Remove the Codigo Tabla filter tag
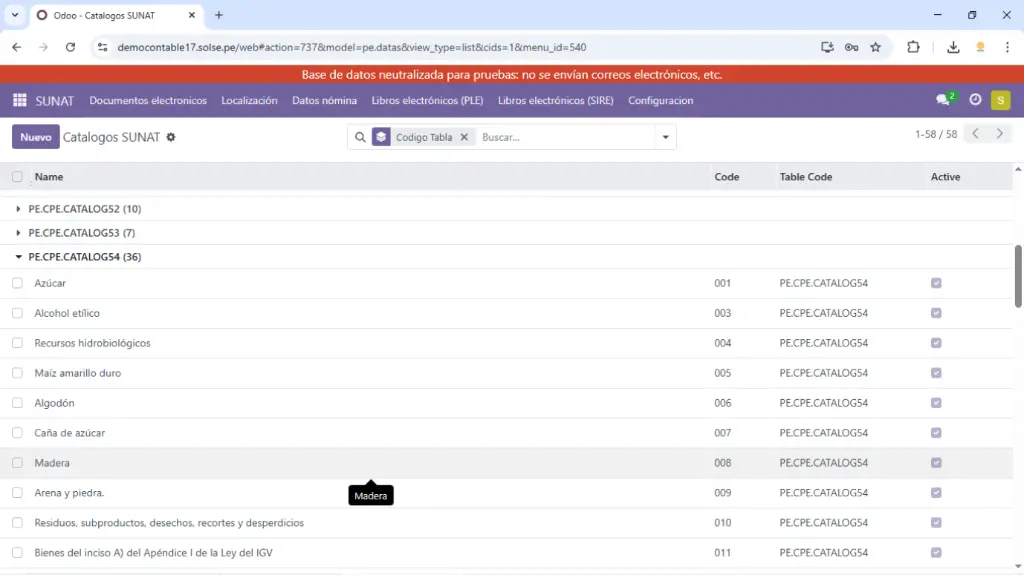Screen dimensions: 1024x575 464,137
